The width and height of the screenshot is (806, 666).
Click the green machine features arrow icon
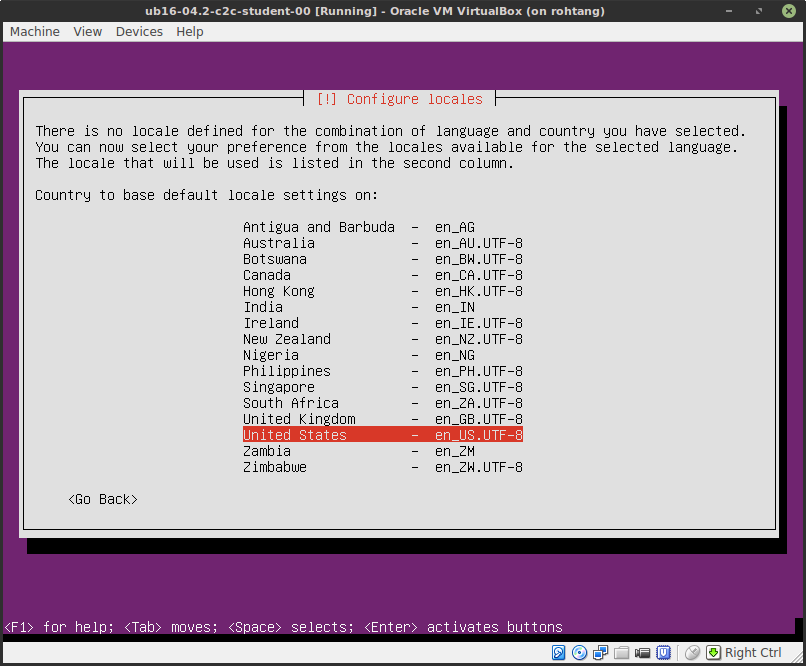point(714,652)
